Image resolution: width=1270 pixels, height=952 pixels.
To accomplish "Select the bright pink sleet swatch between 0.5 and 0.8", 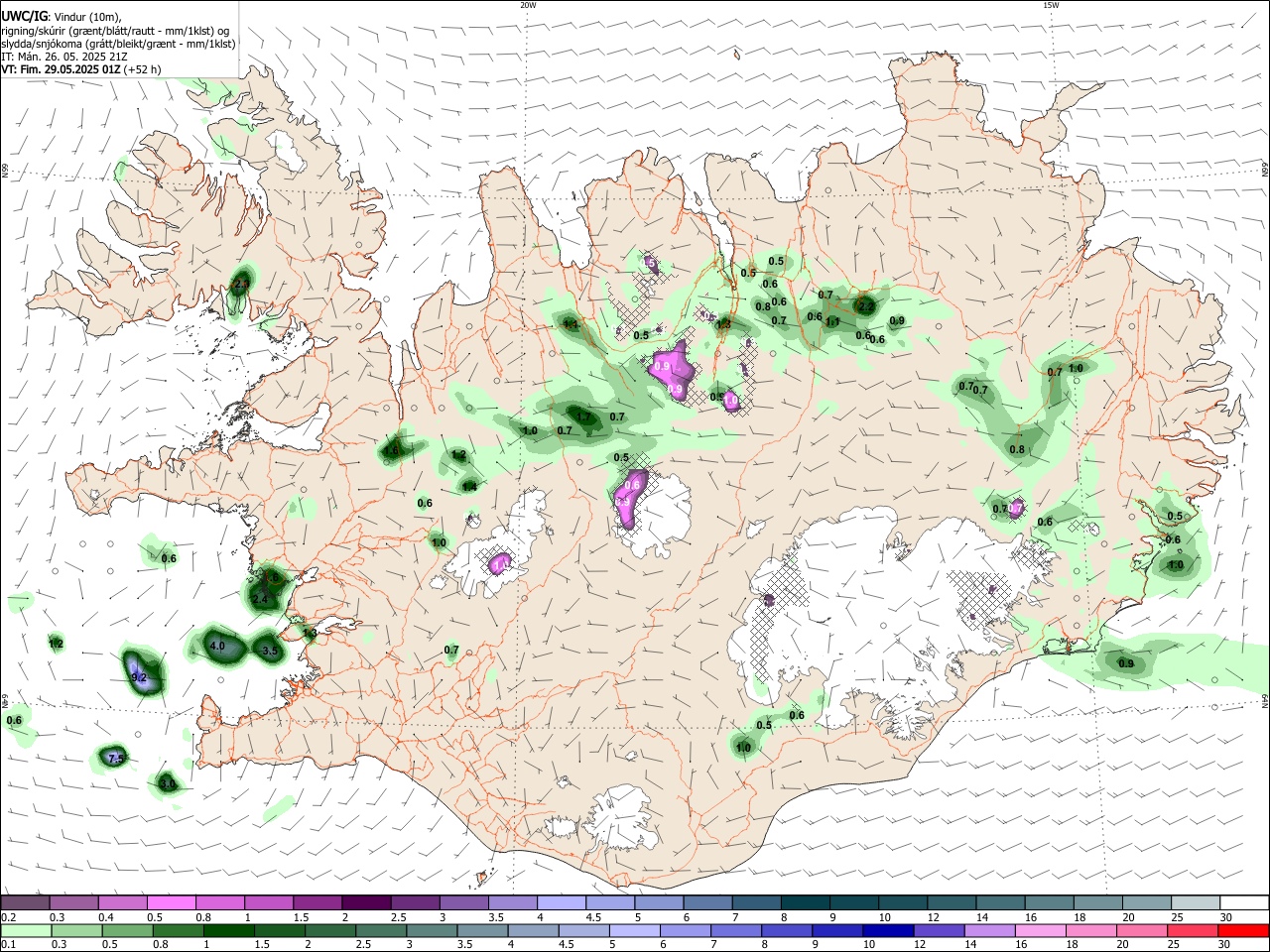I will tap(171, 902).
